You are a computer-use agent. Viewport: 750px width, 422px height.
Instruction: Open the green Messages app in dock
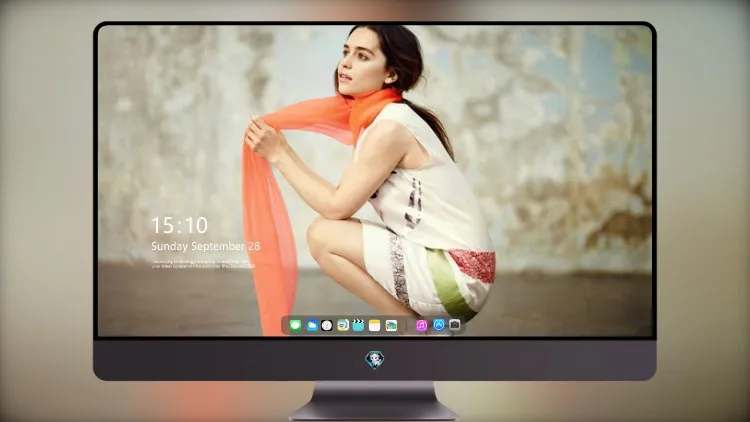(295, 326)
